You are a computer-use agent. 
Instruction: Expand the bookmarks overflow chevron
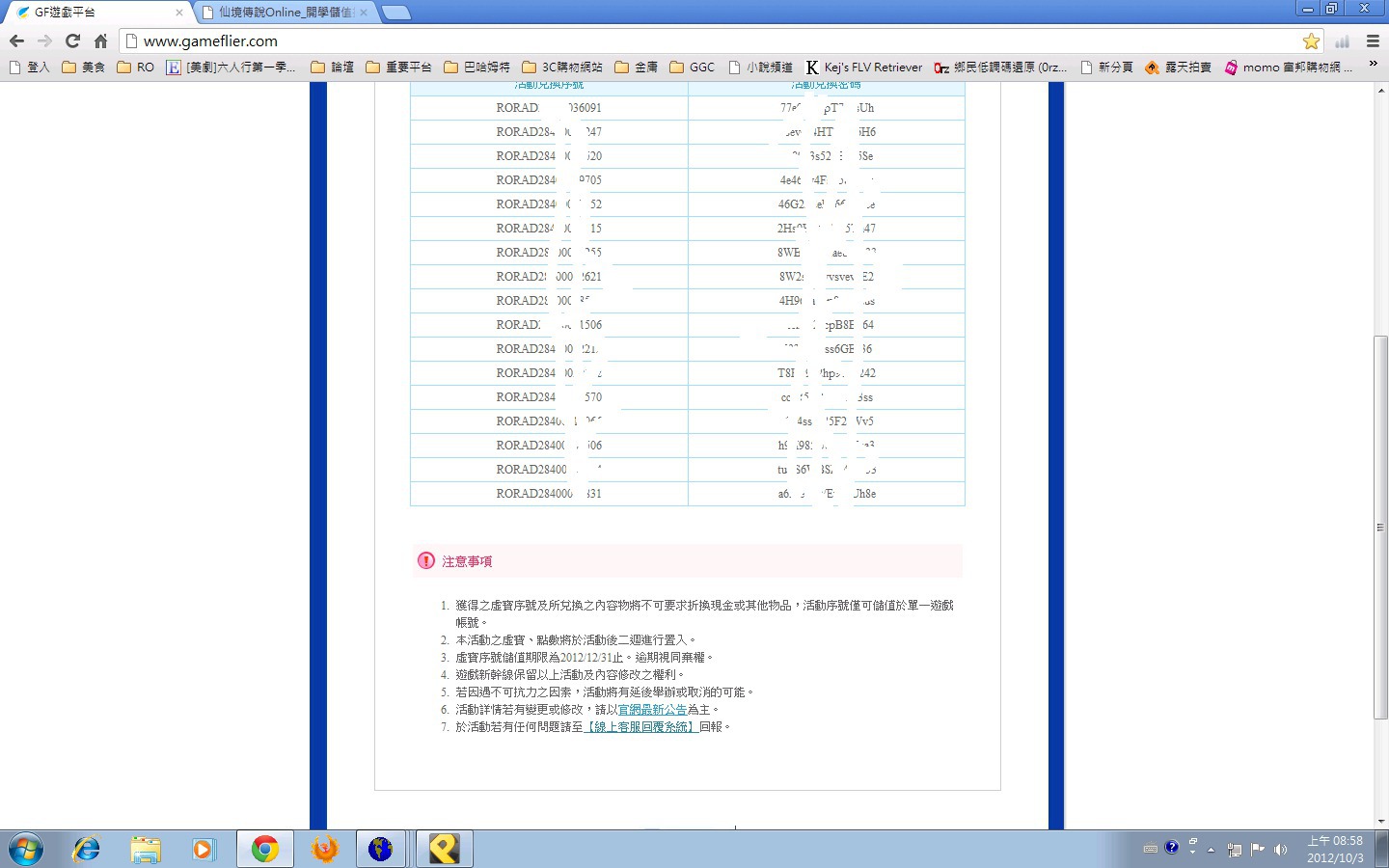tap(1374, 65)
